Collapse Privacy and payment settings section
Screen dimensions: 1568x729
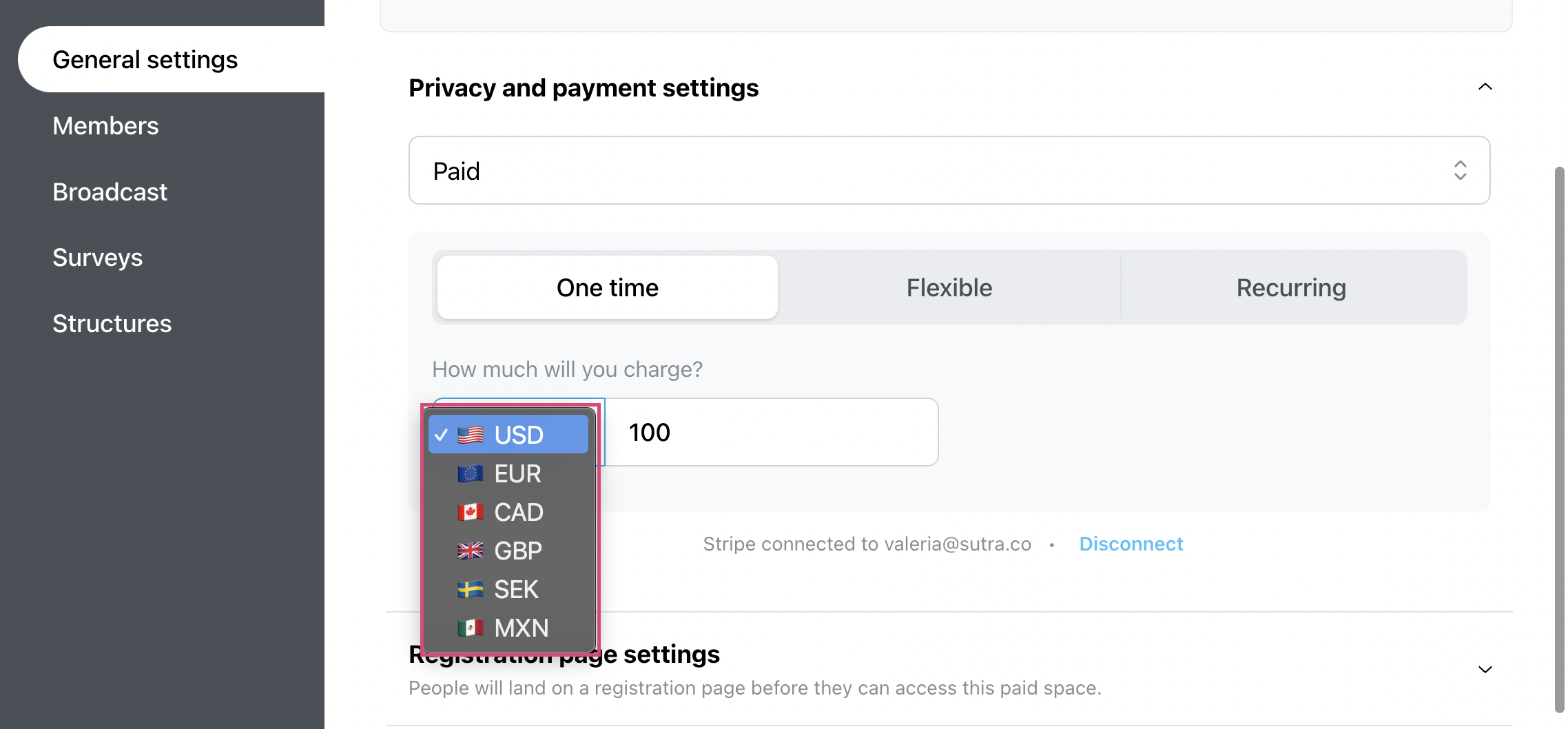(1485, 87)
